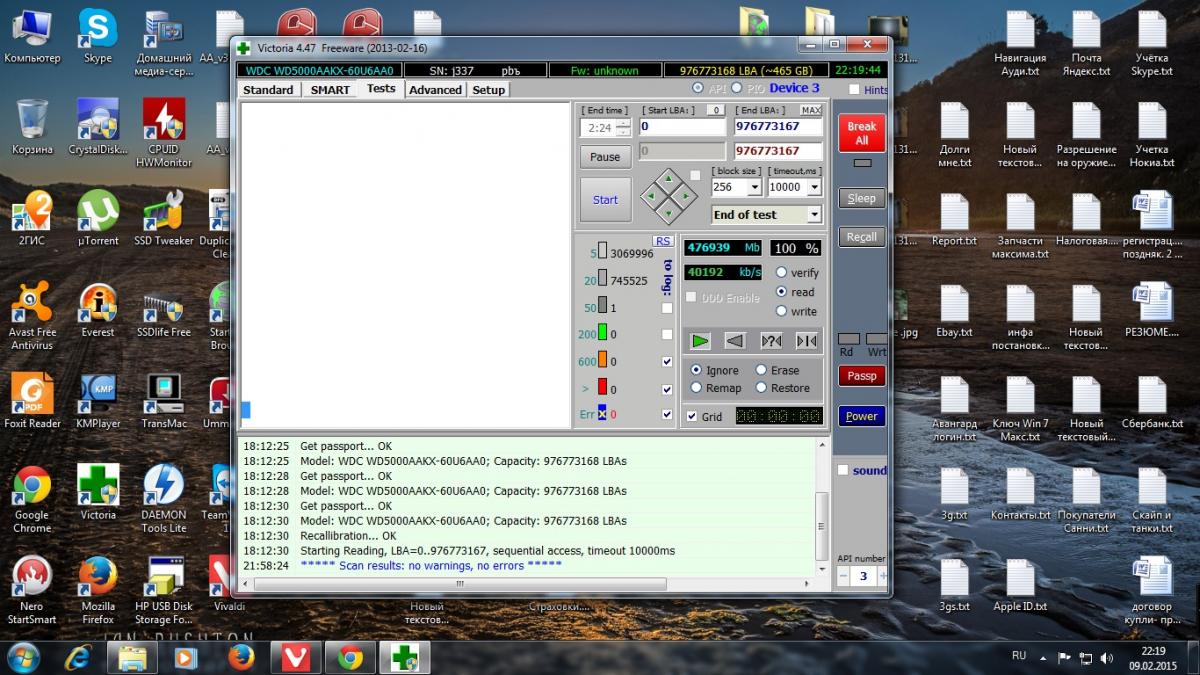Select the verify radio button
The width and height of the screenshot is (1200, 675).
click(782, 272)
